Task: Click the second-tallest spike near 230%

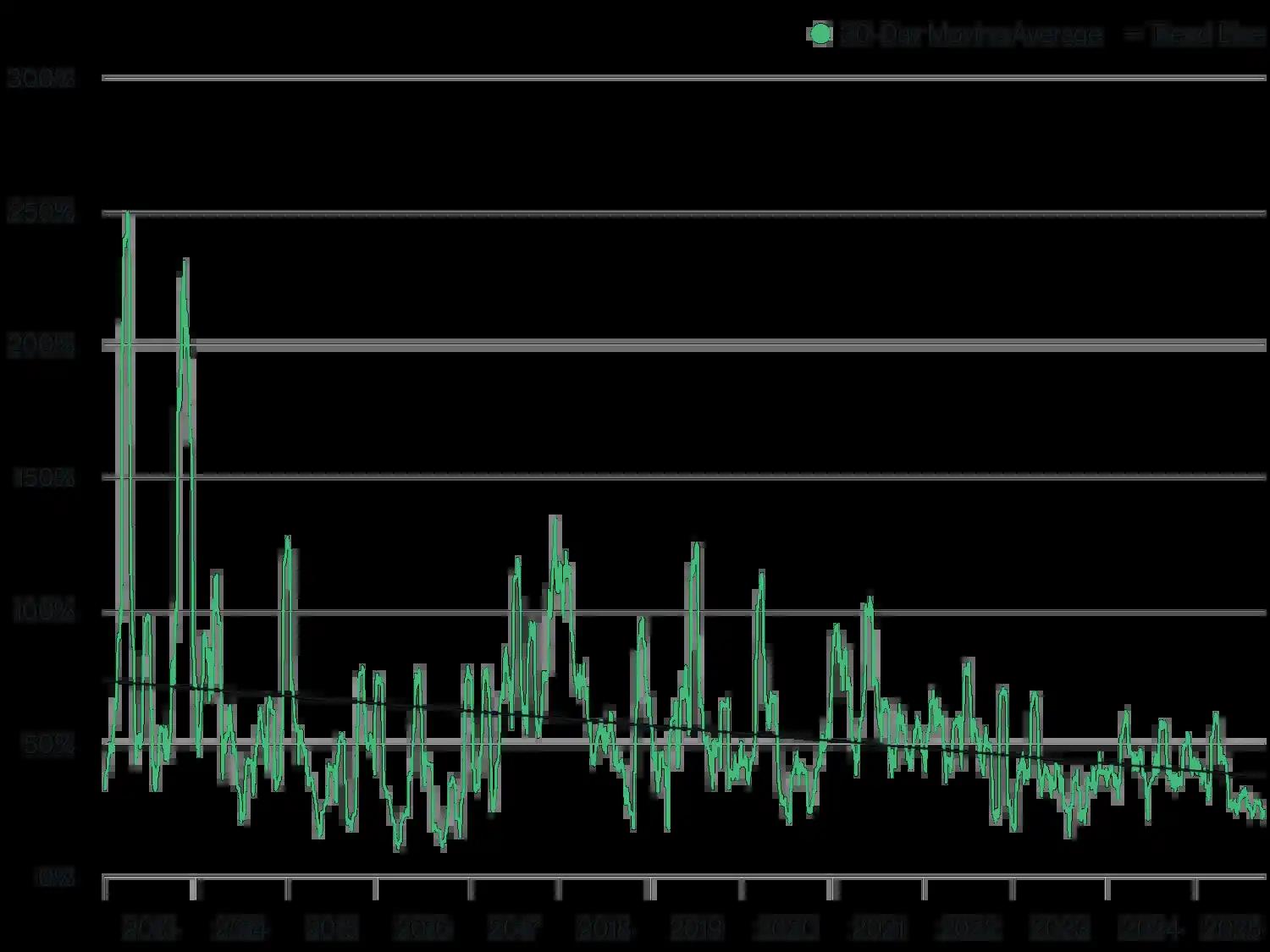Action: 185,261
